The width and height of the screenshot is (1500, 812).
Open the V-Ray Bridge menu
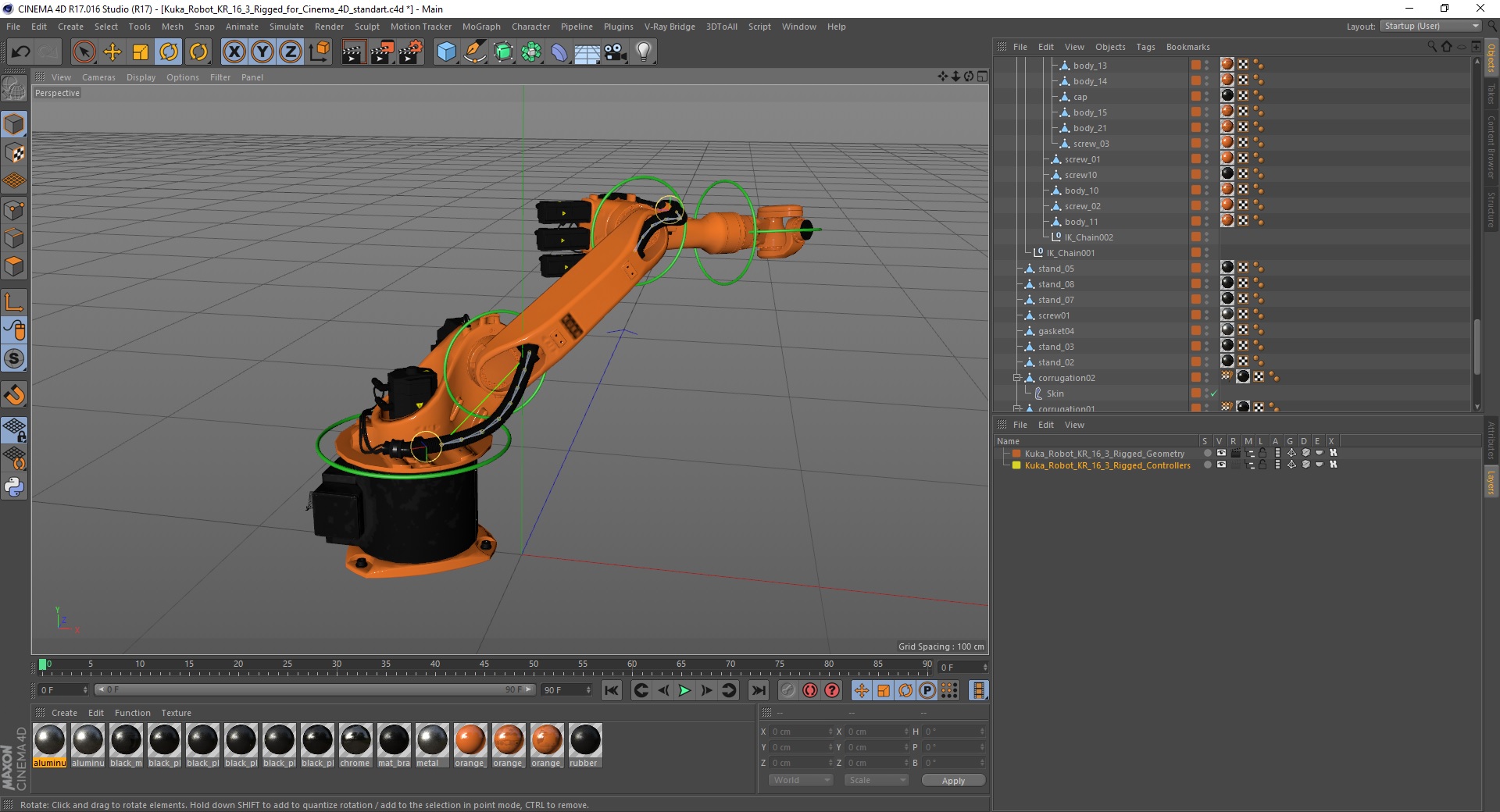(x=670, y=27)
